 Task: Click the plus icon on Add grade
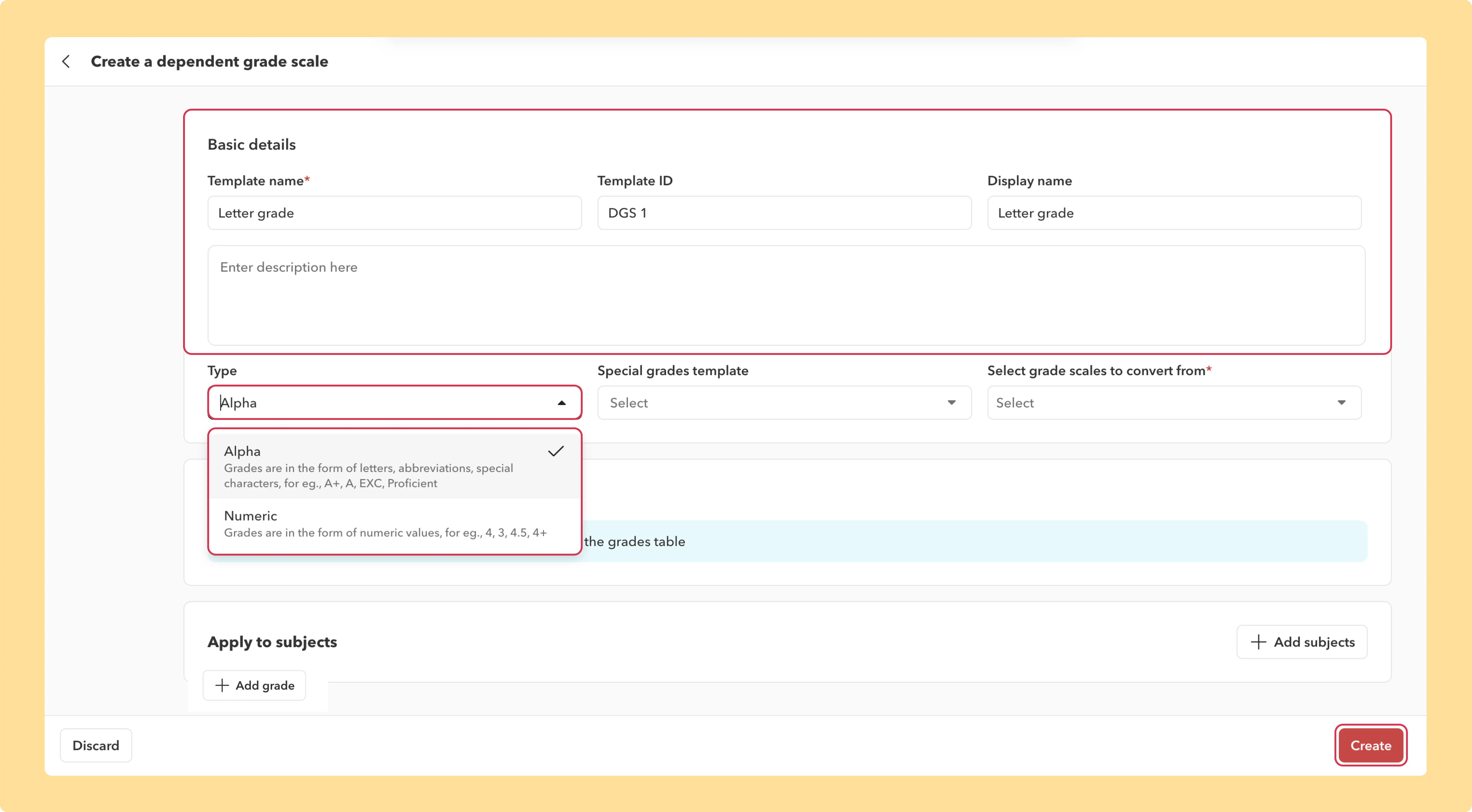pos(222,685)
